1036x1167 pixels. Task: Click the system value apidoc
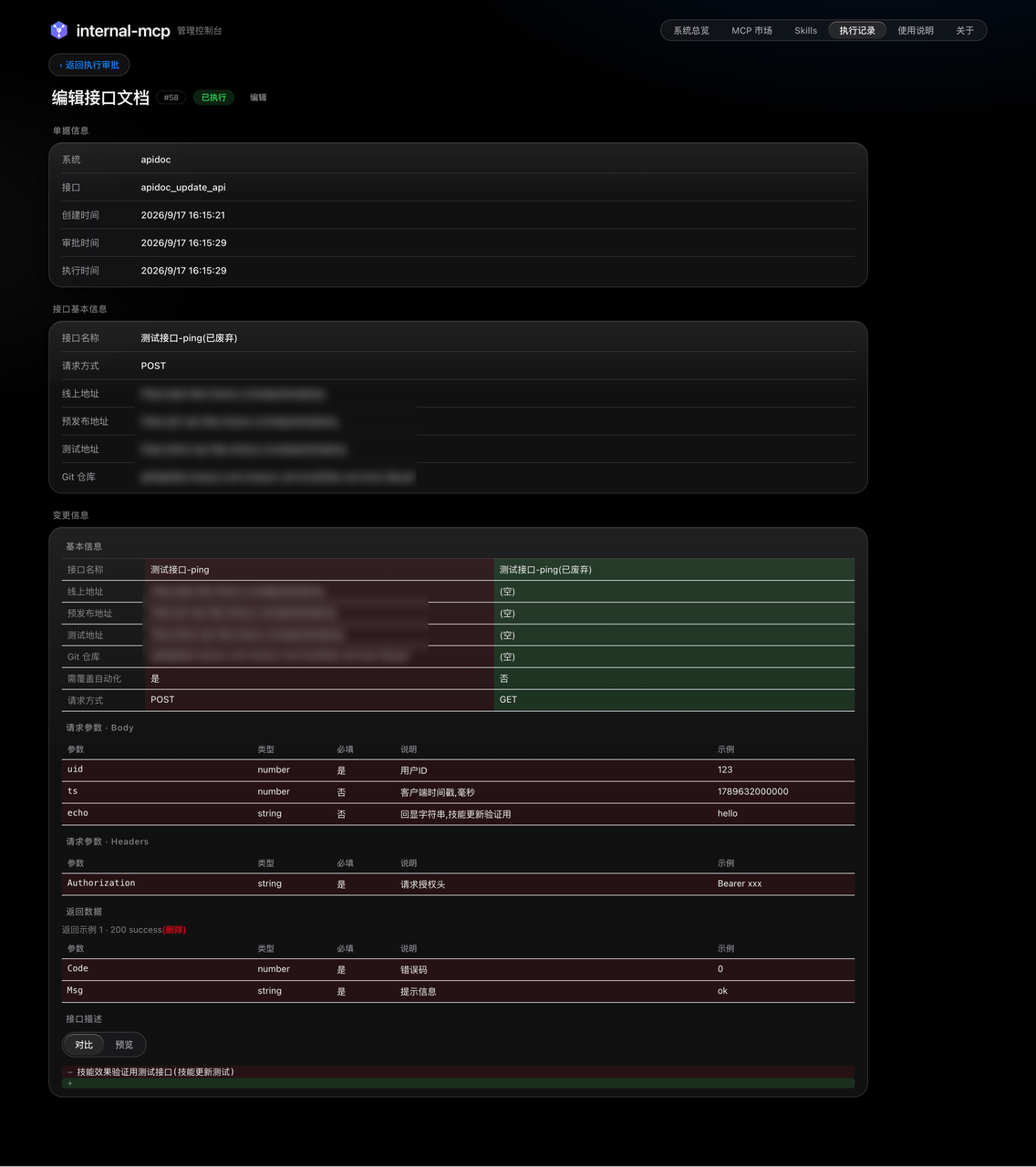tap(156, 160)
